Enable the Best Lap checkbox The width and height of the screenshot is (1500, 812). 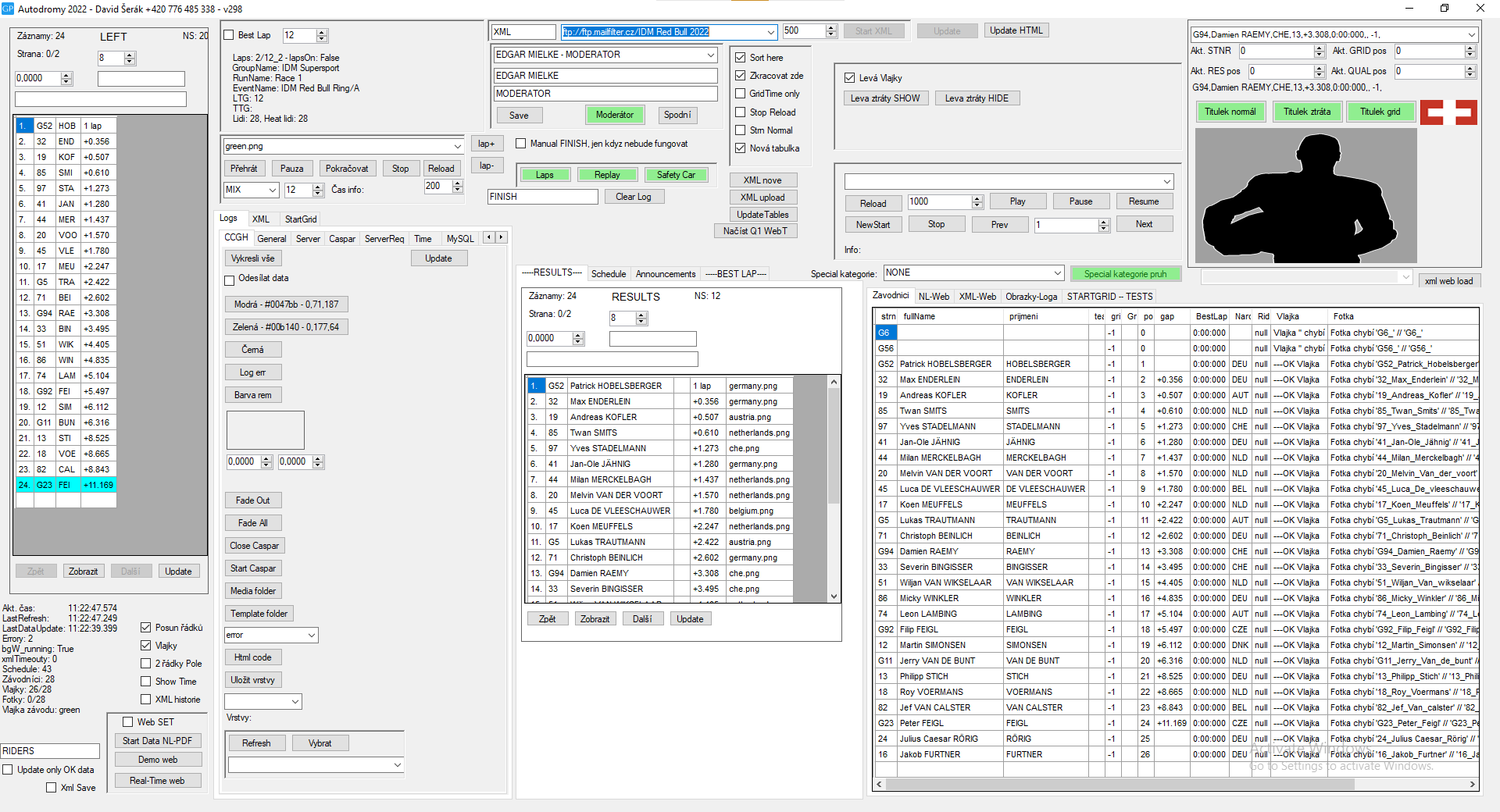tap(229, 35)
